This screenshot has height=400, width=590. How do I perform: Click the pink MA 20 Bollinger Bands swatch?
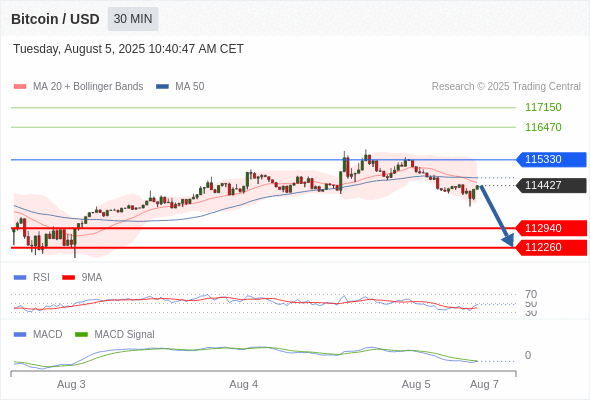[20, 87]
